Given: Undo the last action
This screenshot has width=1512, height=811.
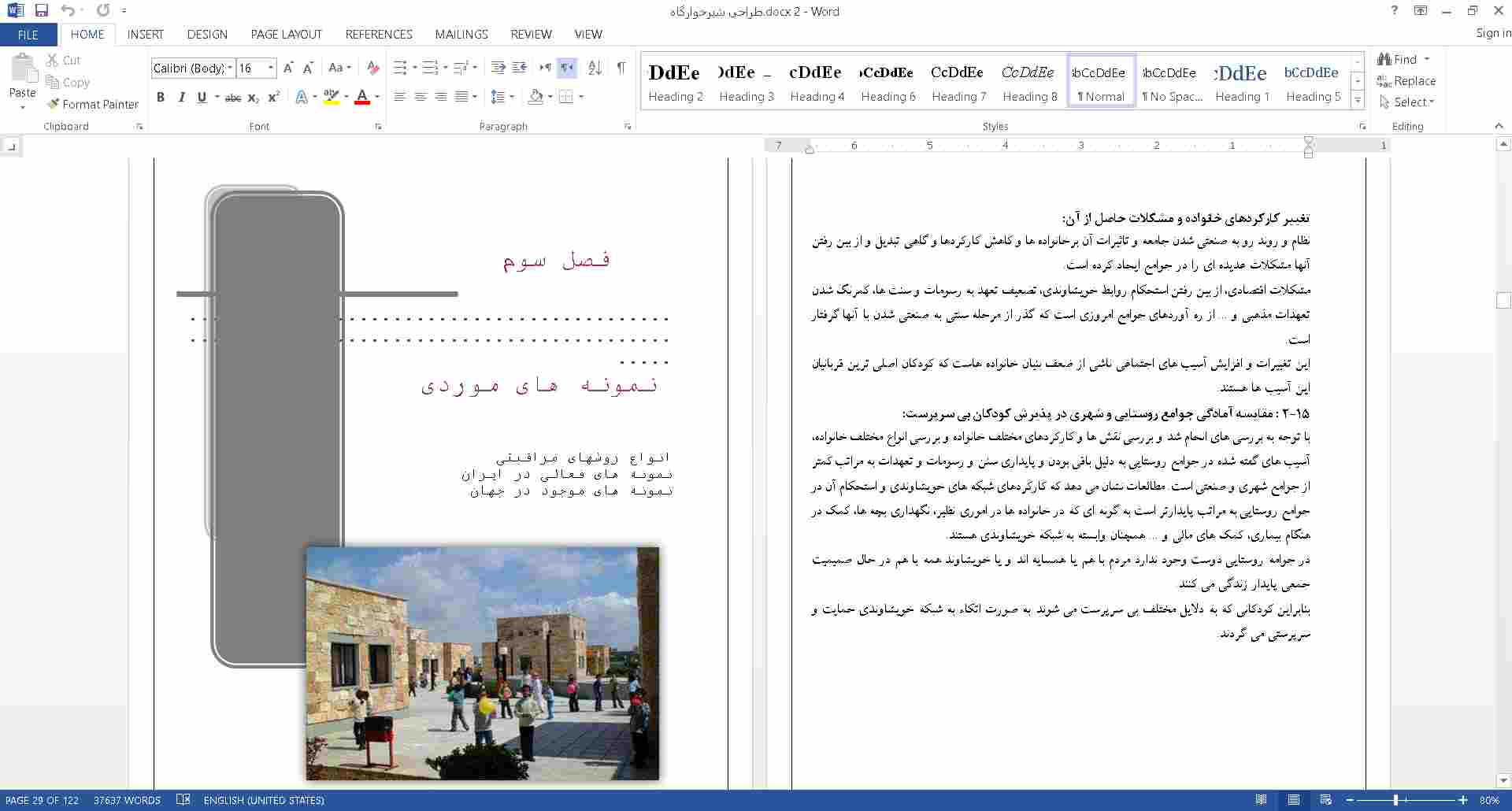Looking at the screenshot, I should [x=68, y=11].
